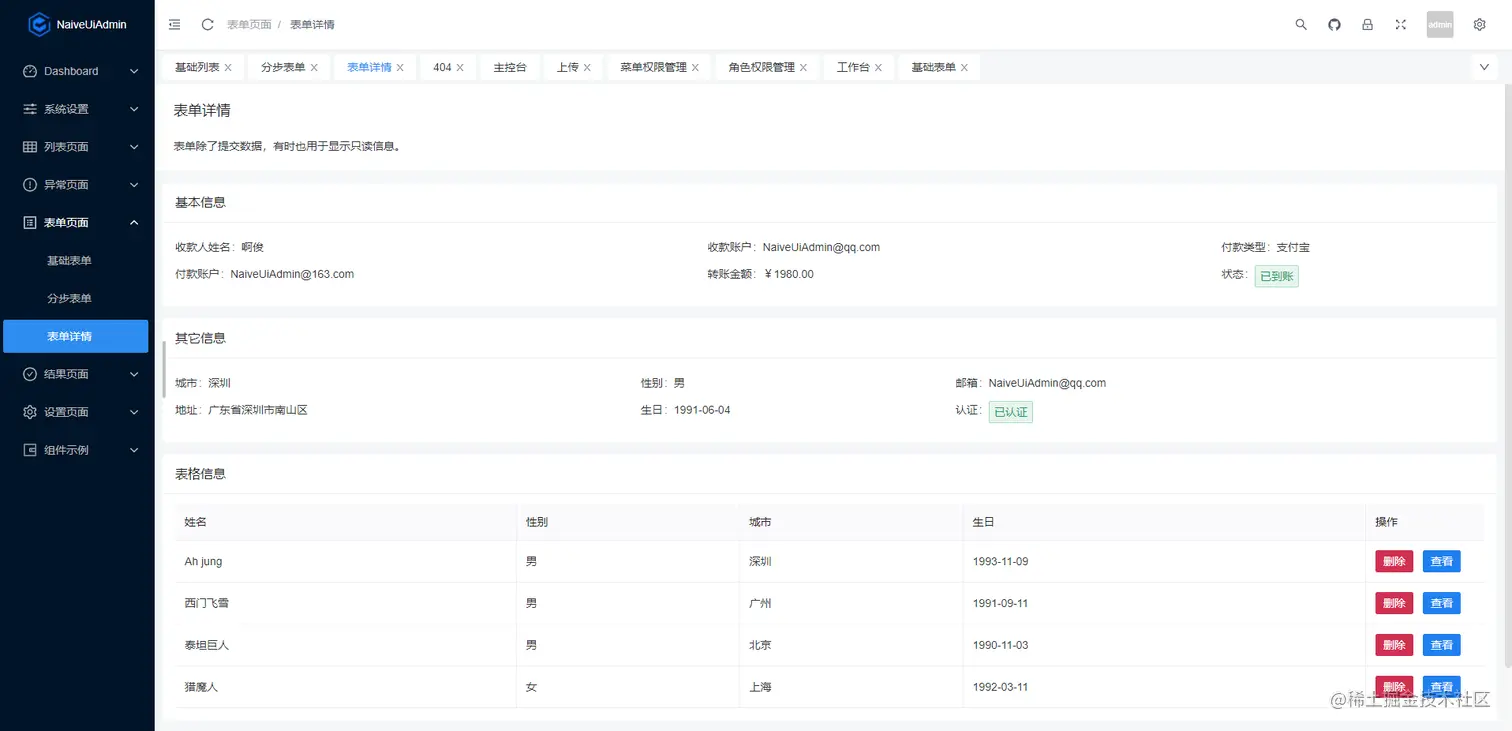This screenshot has width=1512, height=731.
Task: Collapse the sidebar using the hamburger icon
Action: click(x=174, y=24)
